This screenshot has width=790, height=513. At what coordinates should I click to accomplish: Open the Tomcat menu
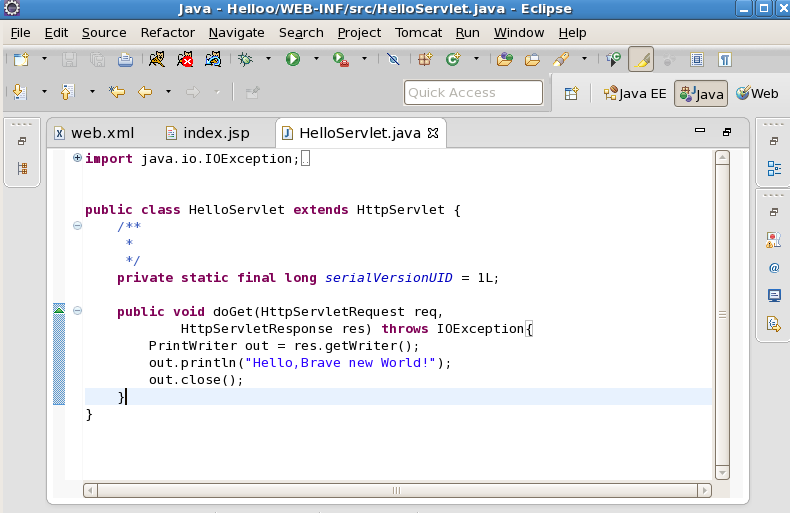pyautogui.click(x=418, y=33)
